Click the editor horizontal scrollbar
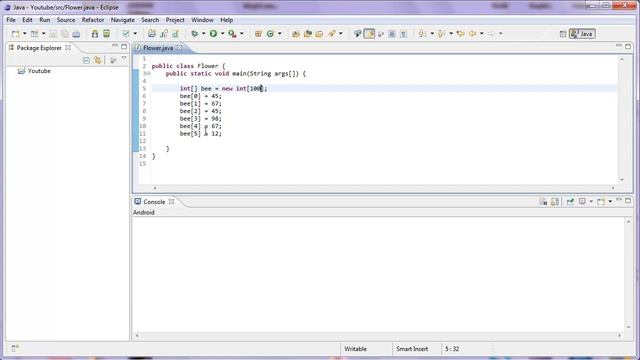This screenshot has height=360, width=640. pyautogui.click(x=384, y=188)
